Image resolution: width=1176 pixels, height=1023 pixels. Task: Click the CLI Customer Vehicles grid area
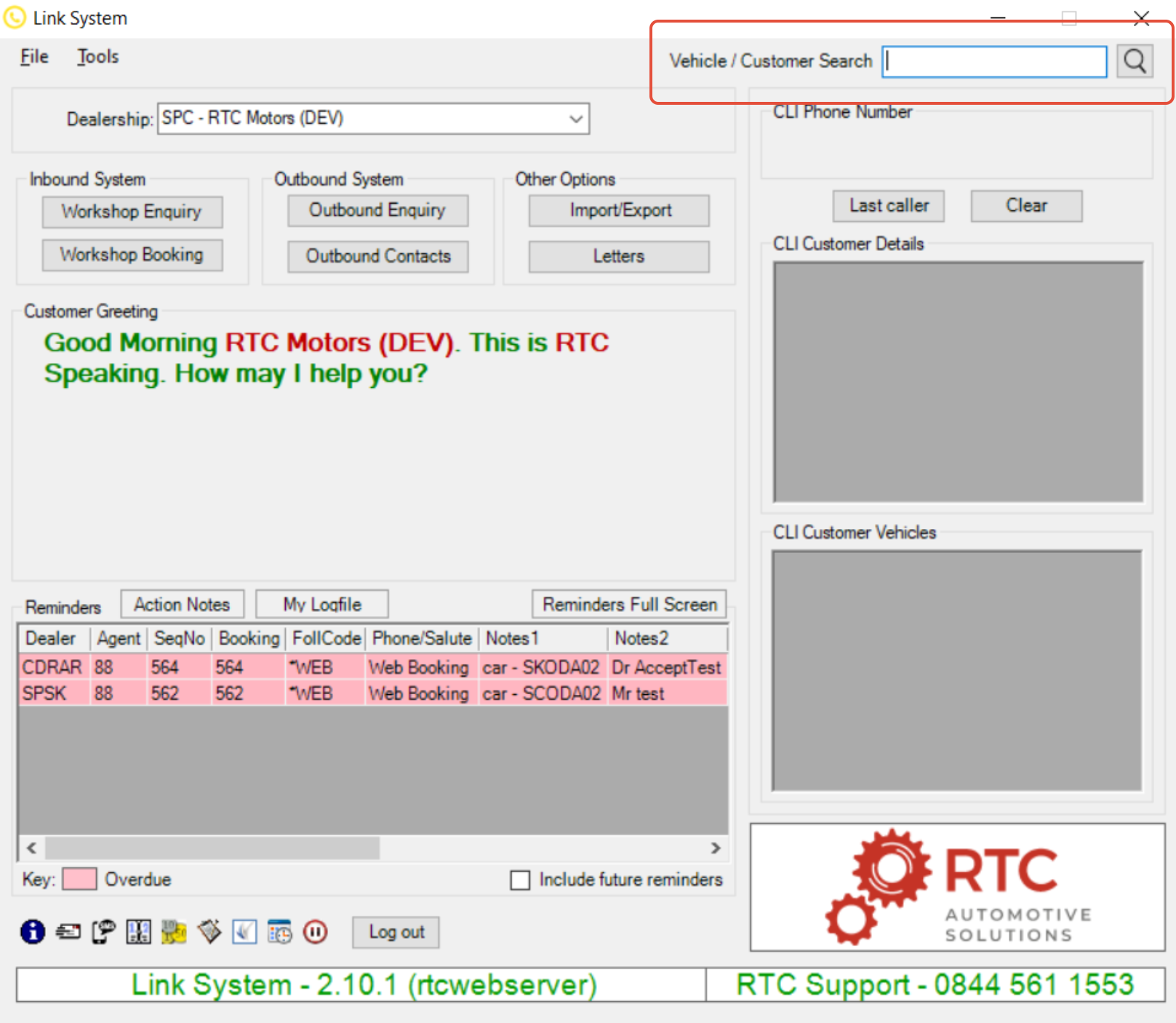click(957, 670)
